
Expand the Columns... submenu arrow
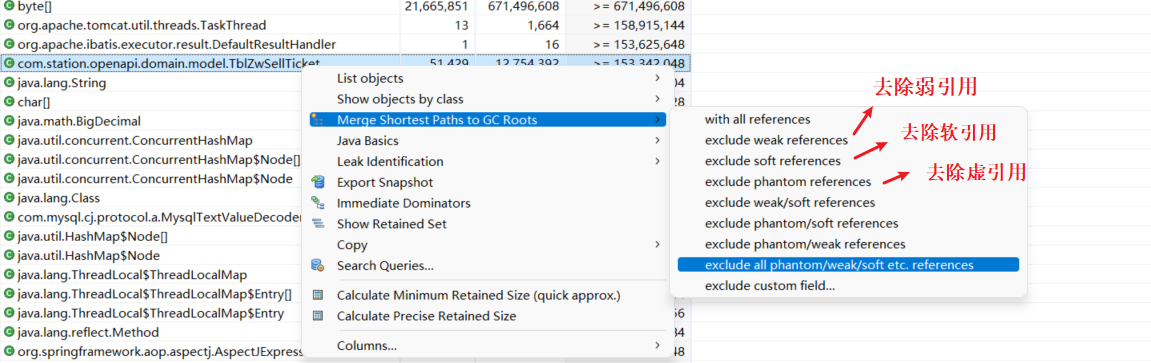(657, 345)
